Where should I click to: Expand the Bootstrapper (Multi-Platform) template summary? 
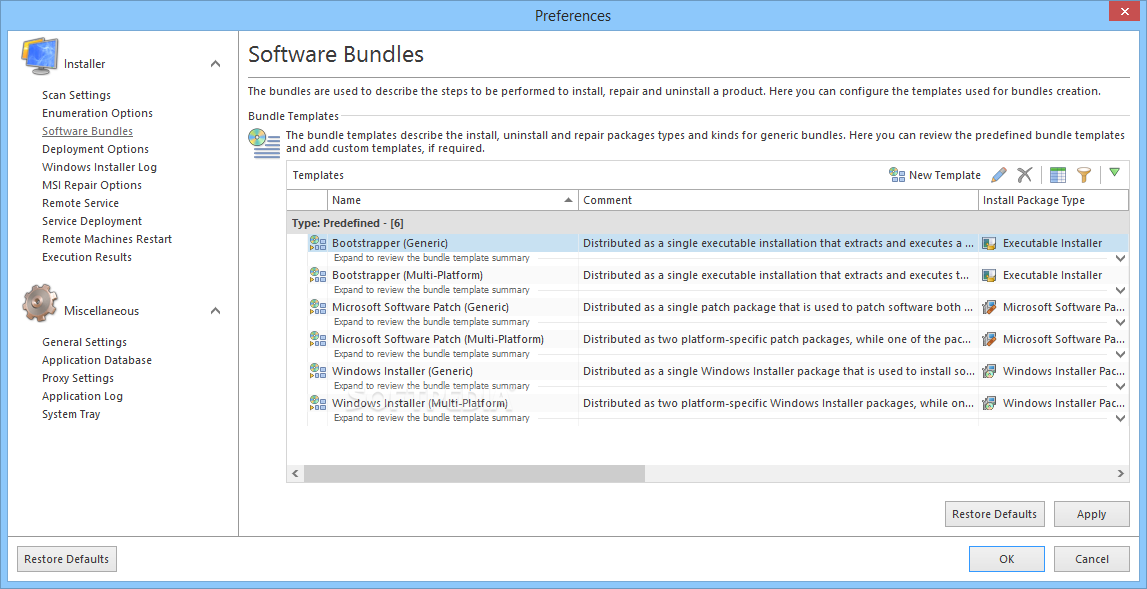pyautogui.click(x=1120, y=290)
